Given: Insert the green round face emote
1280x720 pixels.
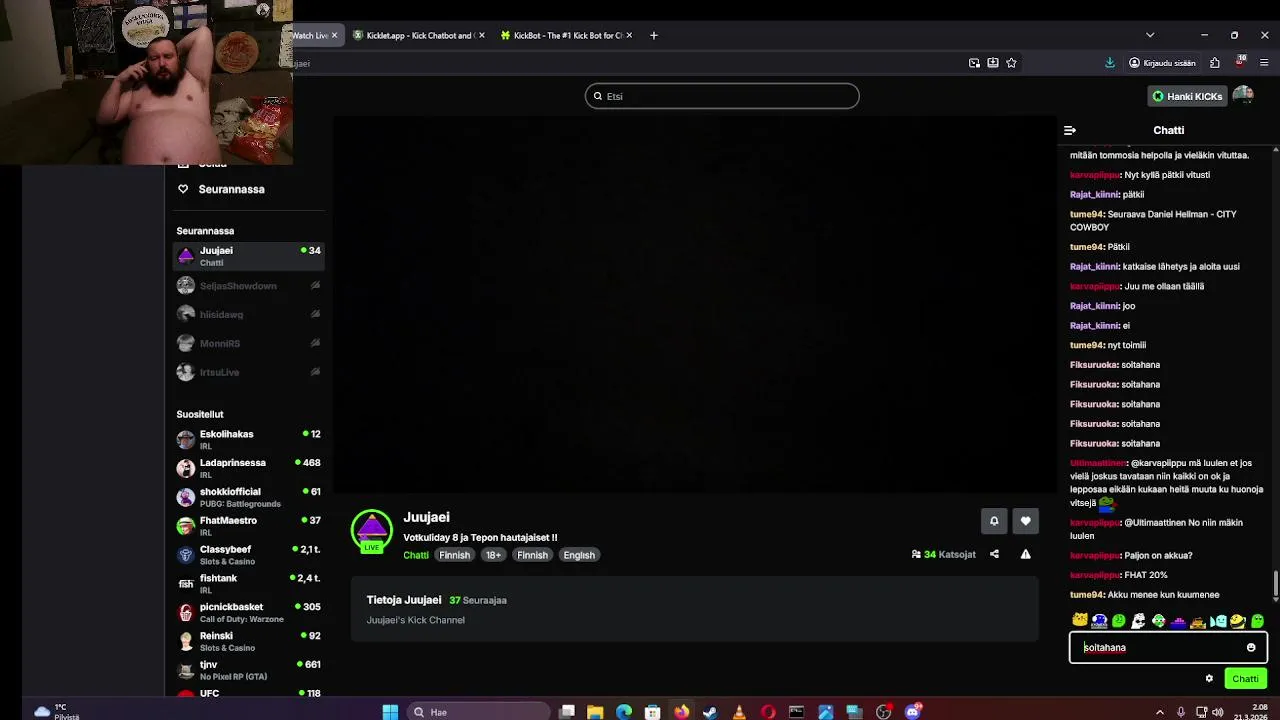Looking at the screenshot, I should [1119, 621].
